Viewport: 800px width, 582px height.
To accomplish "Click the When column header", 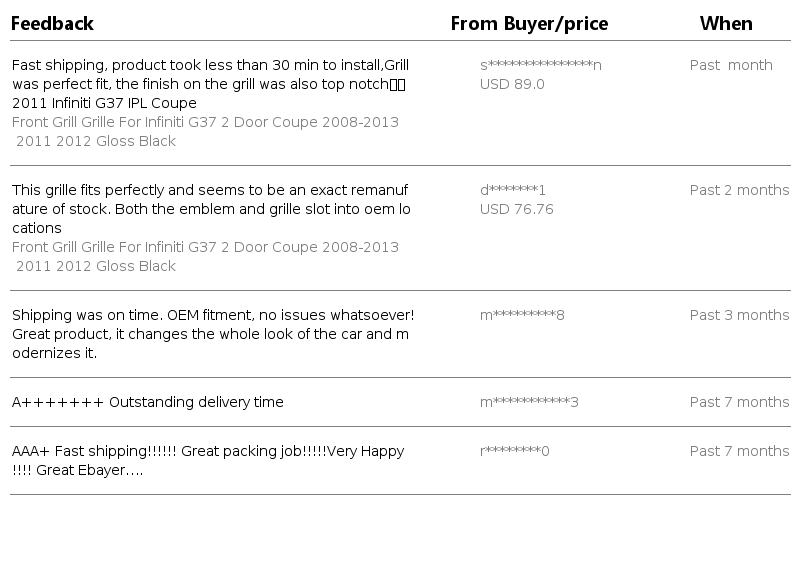I will (x=726, y=23).
